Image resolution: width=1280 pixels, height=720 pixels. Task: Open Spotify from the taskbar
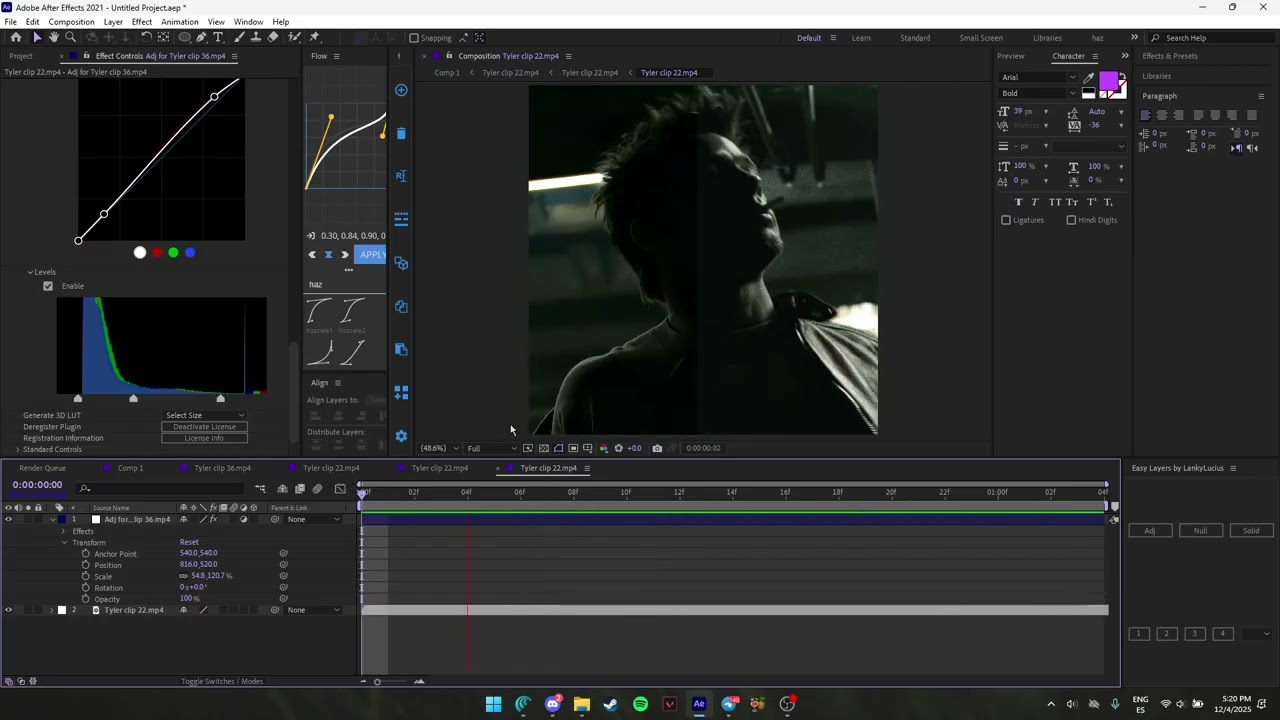[640, 704]
